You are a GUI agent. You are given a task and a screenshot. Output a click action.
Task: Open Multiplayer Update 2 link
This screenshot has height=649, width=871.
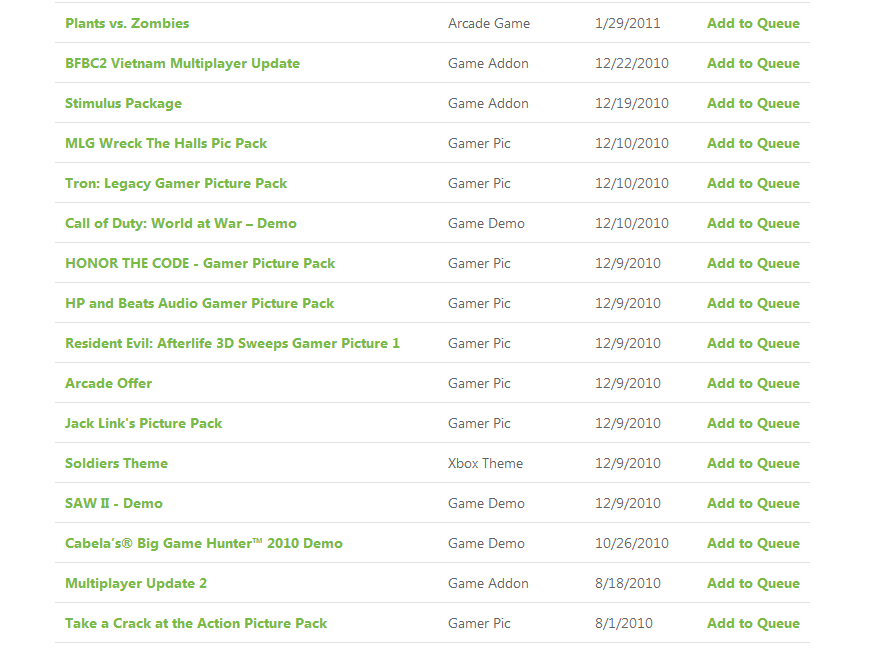[x=136, y=583]
